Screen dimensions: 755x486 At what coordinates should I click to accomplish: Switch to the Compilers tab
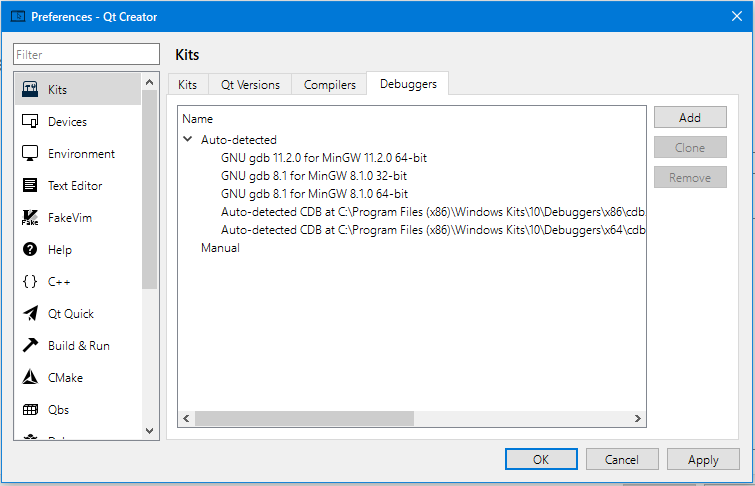[329, 85]
